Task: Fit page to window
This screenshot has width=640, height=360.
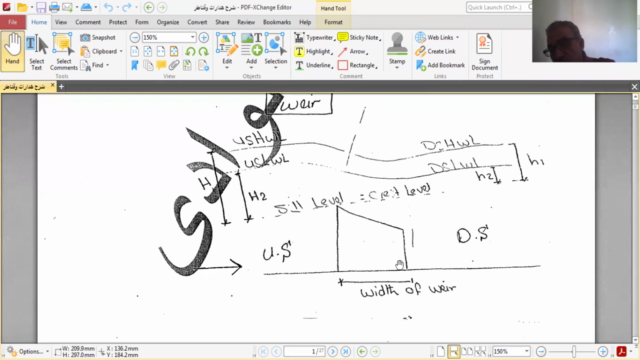Action: 148,51
